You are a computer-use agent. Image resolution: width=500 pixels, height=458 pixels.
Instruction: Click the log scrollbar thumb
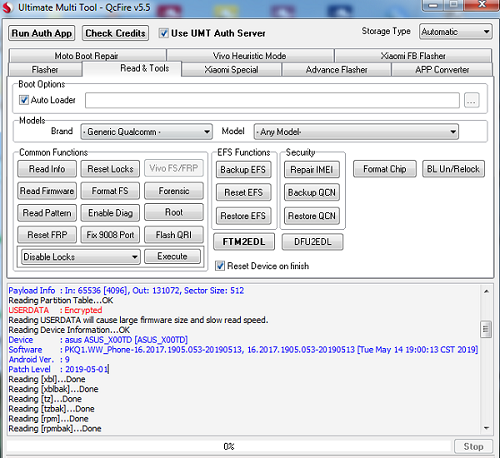point(486,329)
